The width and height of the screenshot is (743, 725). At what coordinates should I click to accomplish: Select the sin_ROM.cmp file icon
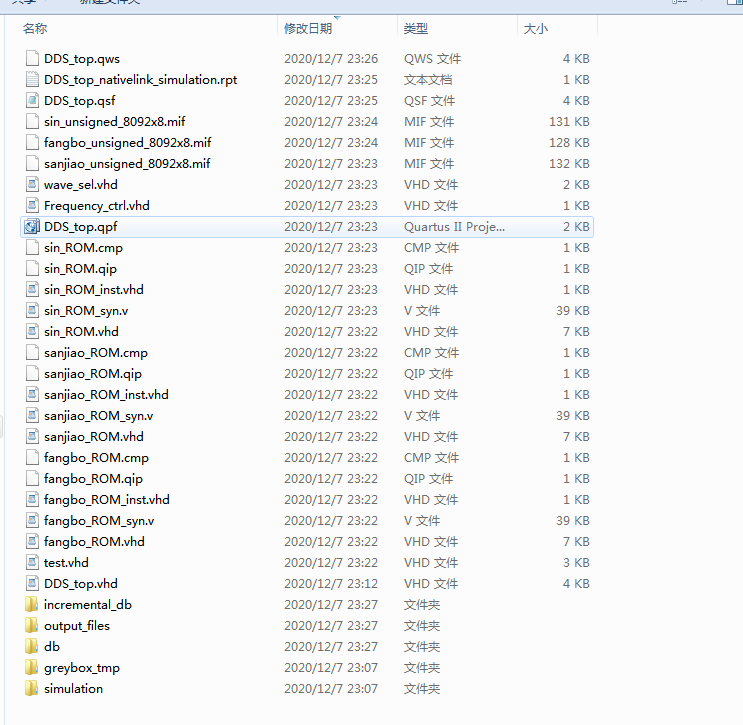(x=32, y=247)
